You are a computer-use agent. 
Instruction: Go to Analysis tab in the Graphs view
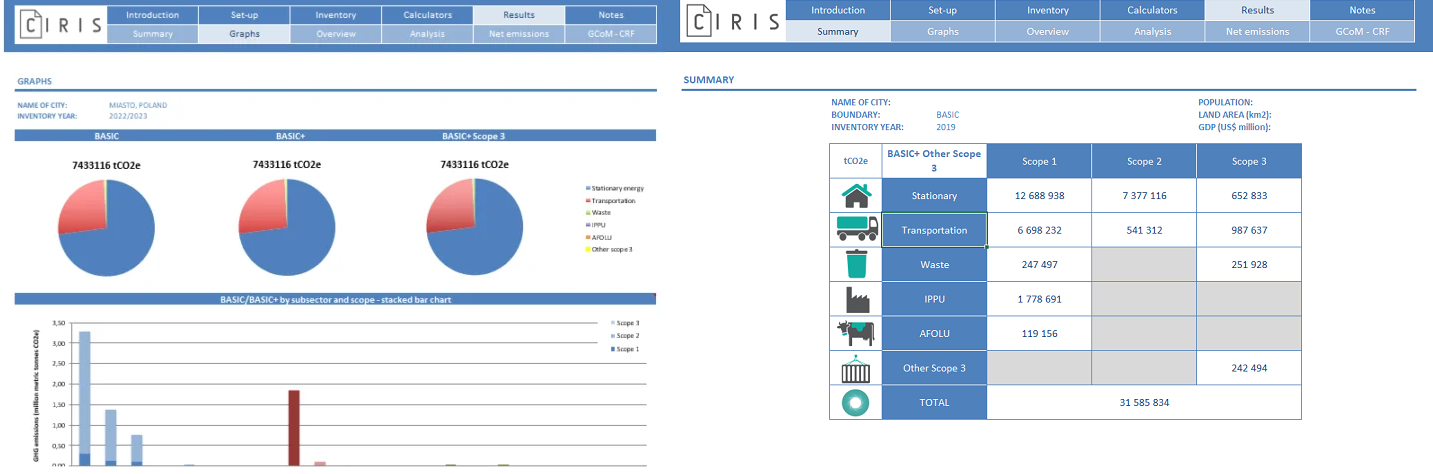427,34
